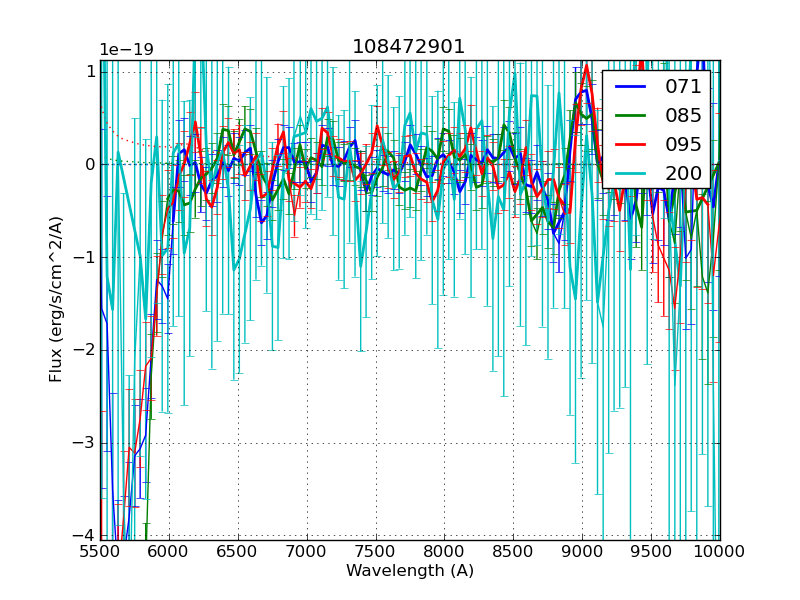Click the 7500 x-axis tick label
The height and width of the screenshot is (600, 800).
[376, 551]
